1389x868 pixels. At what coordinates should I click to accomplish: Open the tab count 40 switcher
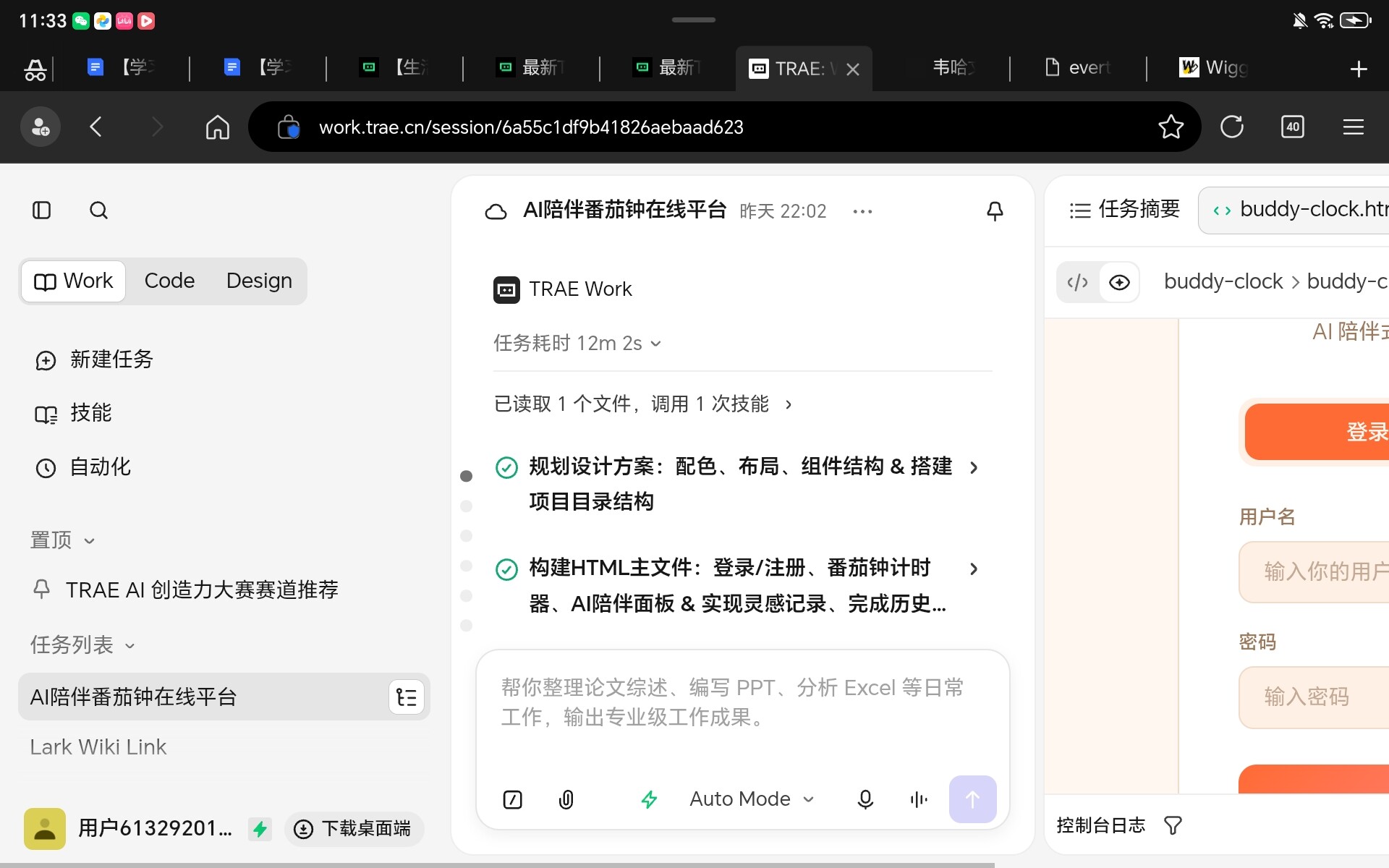(x=1293, y=127)
